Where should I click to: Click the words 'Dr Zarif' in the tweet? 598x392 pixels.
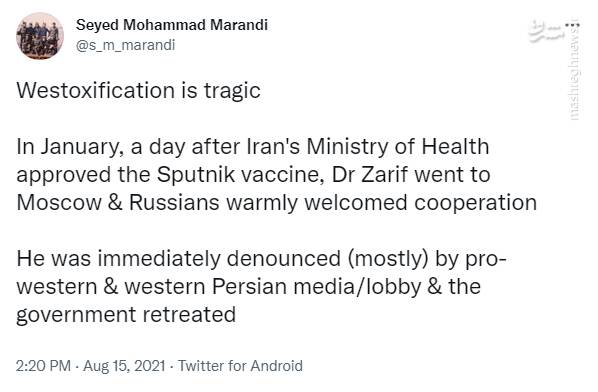(370, 175)
